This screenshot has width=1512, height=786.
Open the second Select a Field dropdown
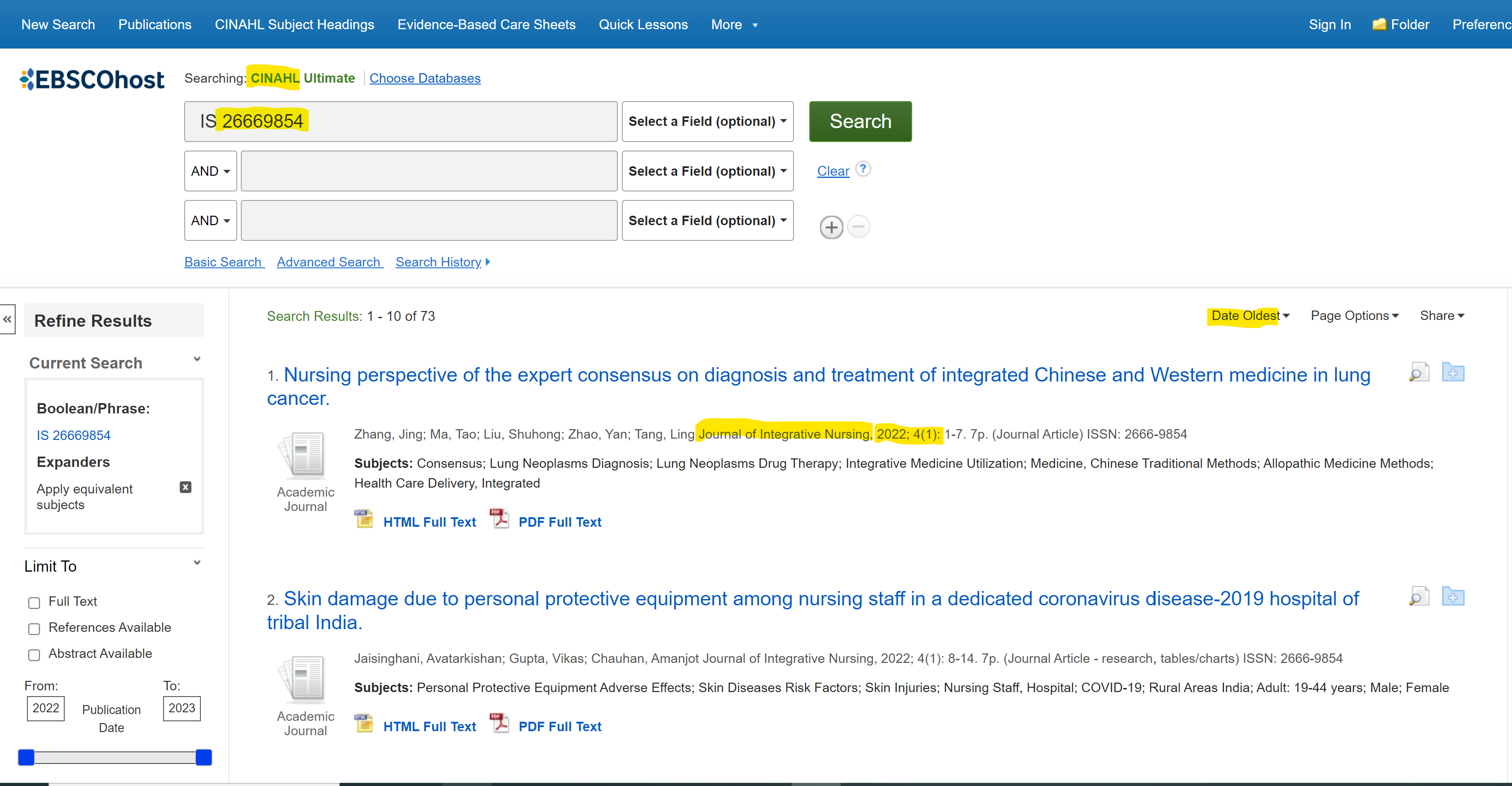pos(707,171)
